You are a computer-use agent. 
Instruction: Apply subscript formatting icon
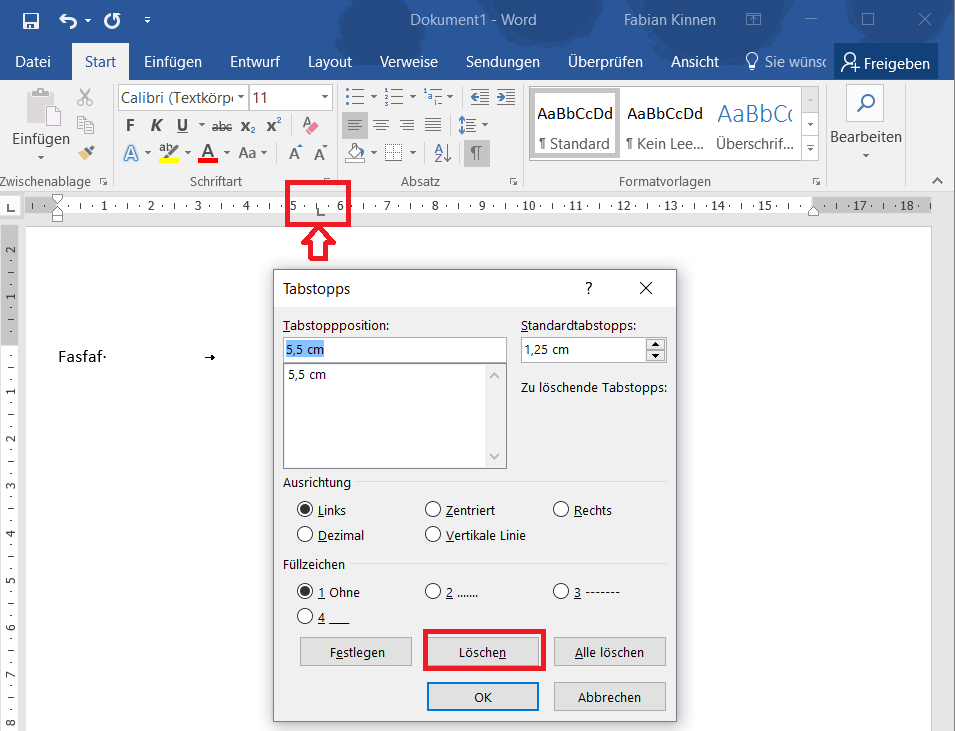pyautogui.click(x=248, y=126)
